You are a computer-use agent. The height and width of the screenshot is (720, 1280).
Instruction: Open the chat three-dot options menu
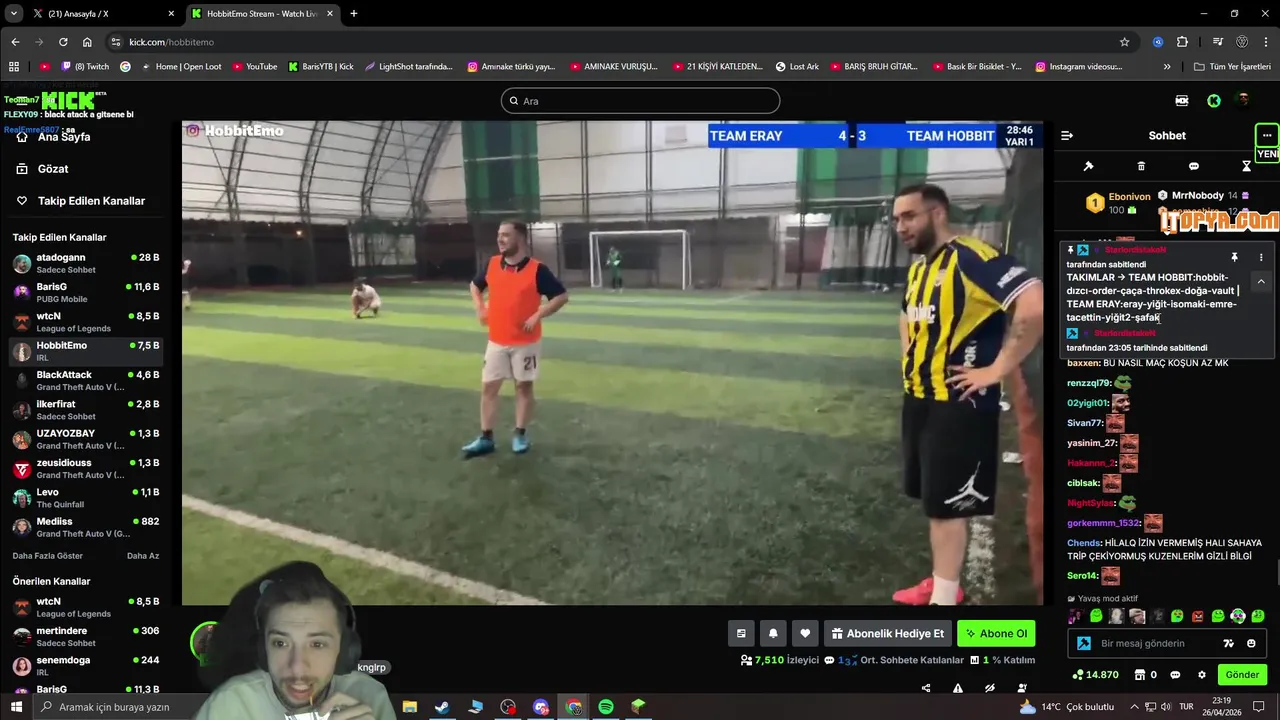[1267, 135]
